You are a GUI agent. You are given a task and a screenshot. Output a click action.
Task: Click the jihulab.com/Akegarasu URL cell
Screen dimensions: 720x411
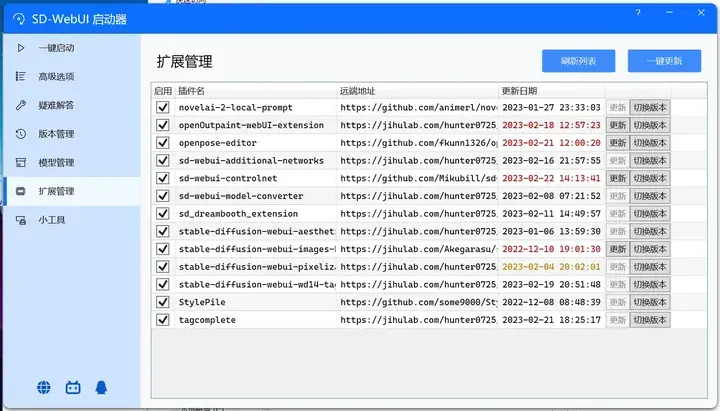point(418,249)
